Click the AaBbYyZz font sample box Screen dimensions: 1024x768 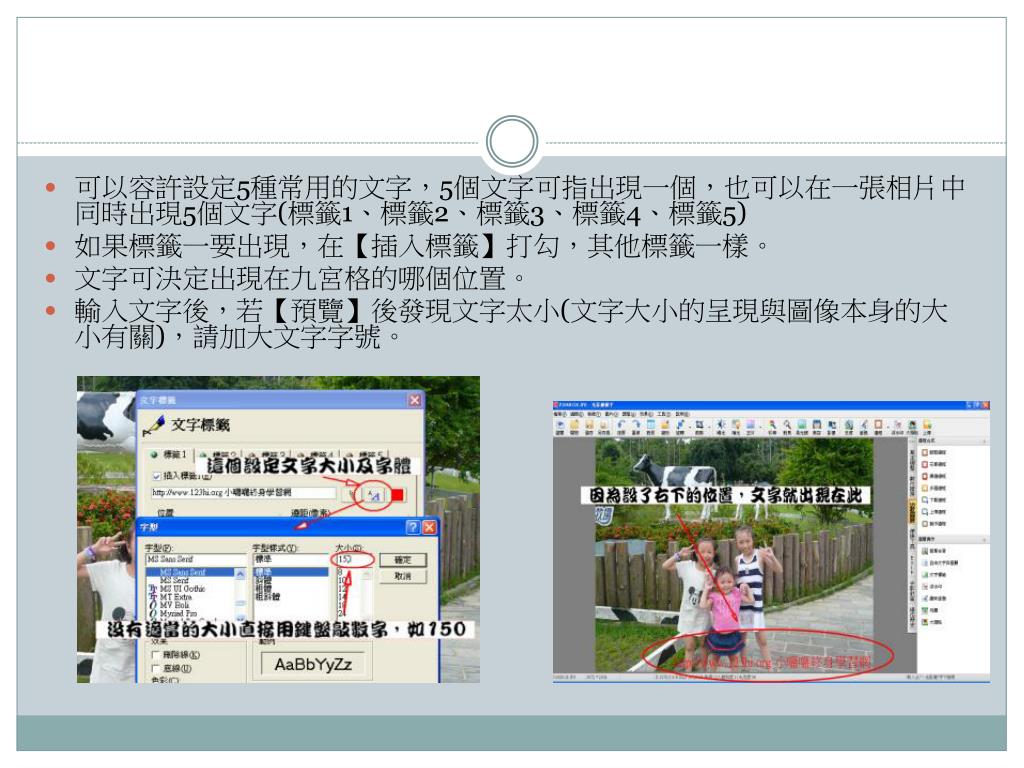pos(313,664)
